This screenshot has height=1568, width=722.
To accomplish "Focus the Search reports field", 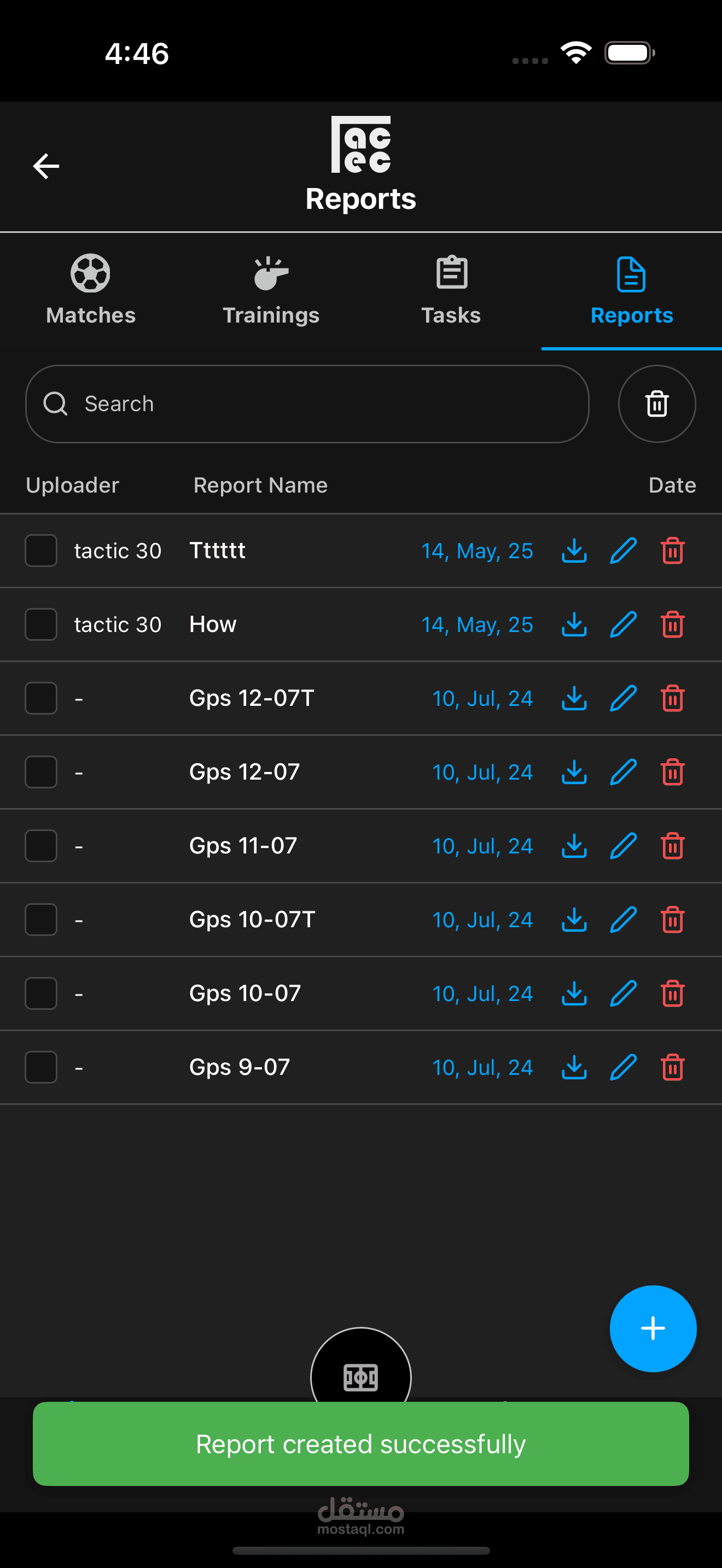I will click(317, 404).
